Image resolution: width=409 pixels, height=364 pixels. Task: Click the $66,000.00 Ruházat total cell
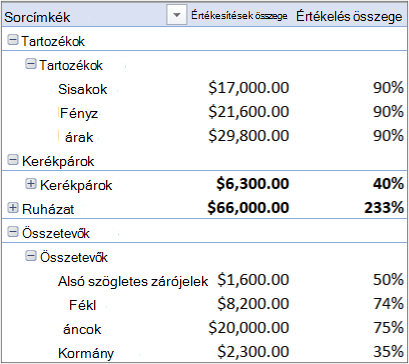248,208
